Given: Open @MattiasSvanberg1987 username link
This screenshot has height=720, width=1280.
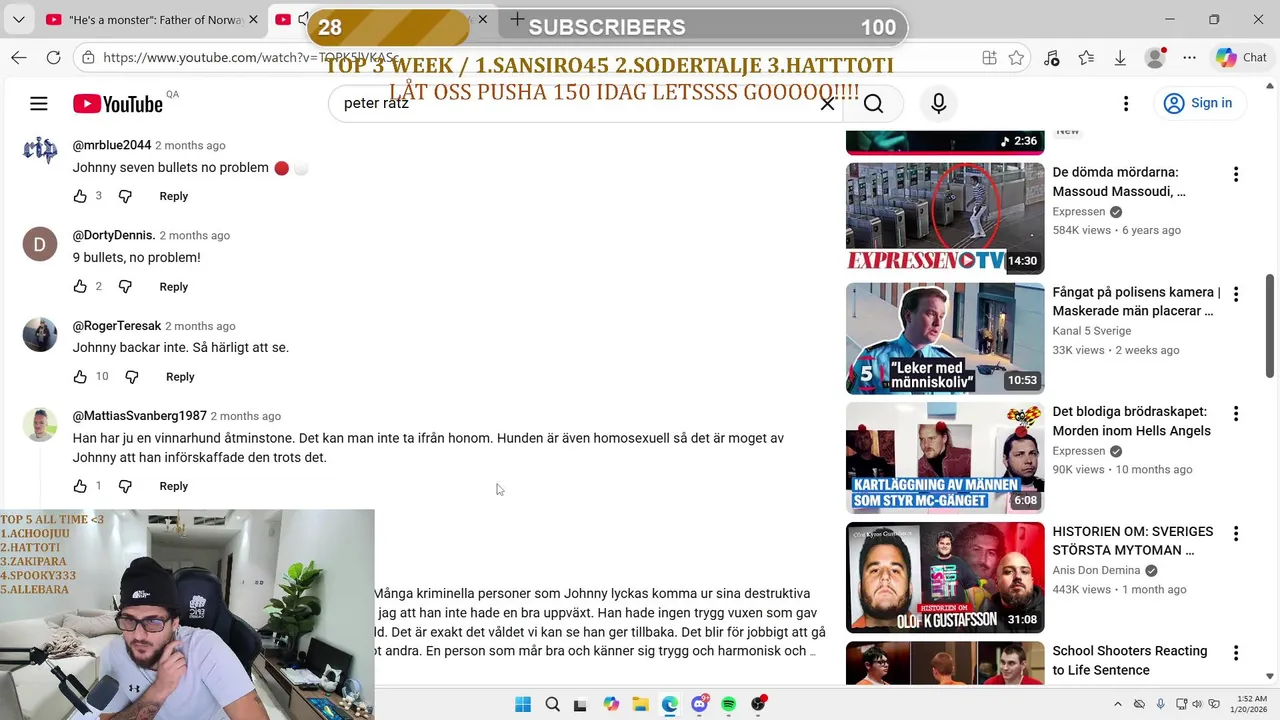Looking at the screenshot, I should pyautogui.click(x=140, y=415).
